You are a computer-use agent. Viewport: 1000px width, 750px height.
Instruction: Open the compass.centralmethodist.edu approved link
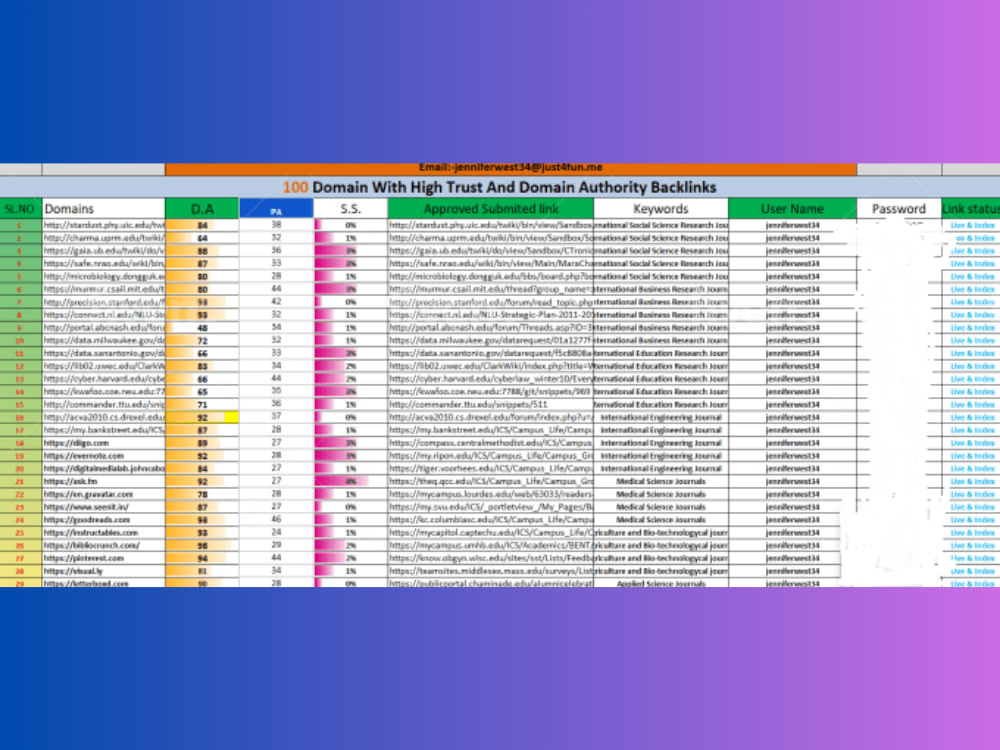[490, 443]
